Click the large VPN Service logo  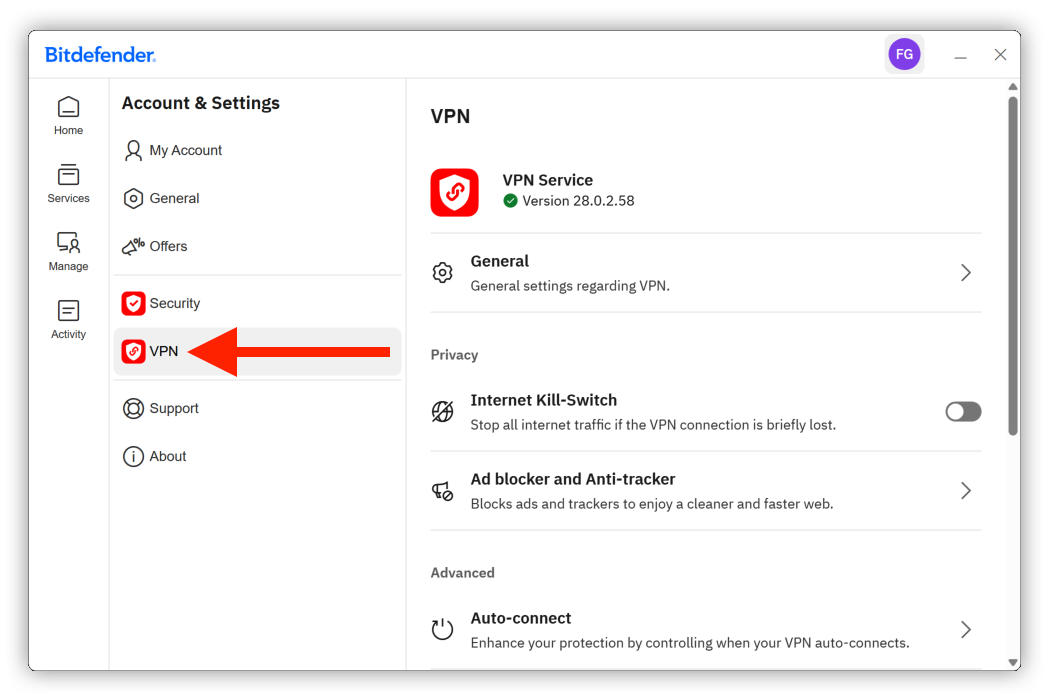(454, 192)
